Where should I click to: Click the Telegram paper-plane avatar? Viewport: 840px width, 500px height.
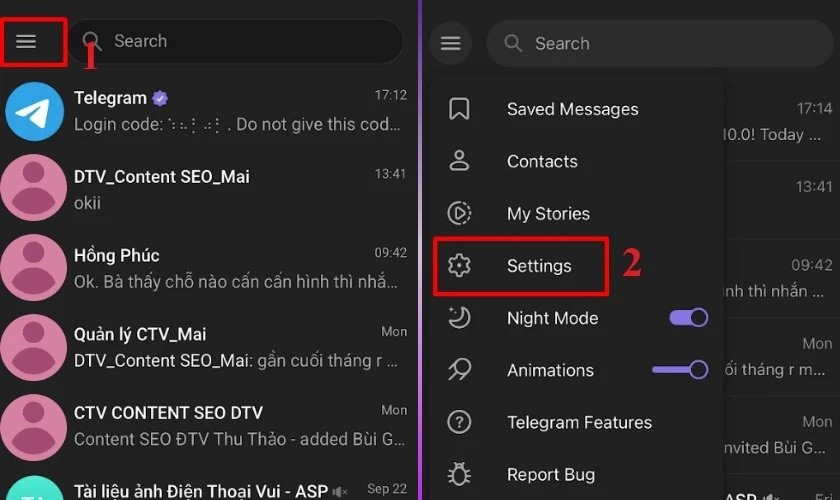pos(34,111)
